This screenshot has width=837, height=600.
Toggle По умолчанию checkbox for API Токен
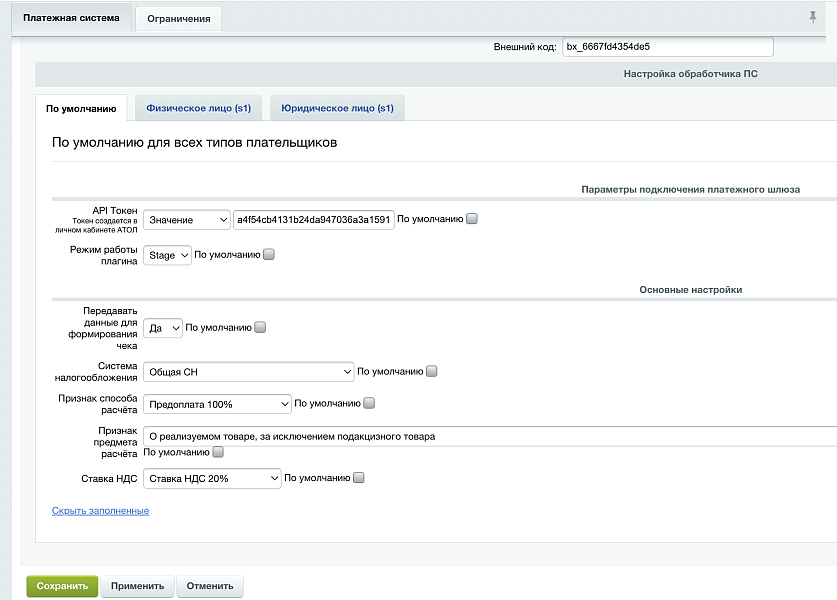[472, 219]
